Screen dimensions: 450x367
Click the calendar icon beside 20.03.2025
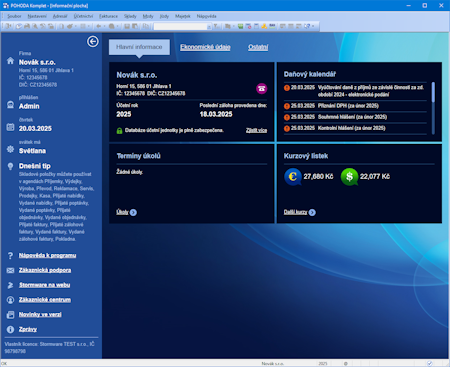(10, 127)
